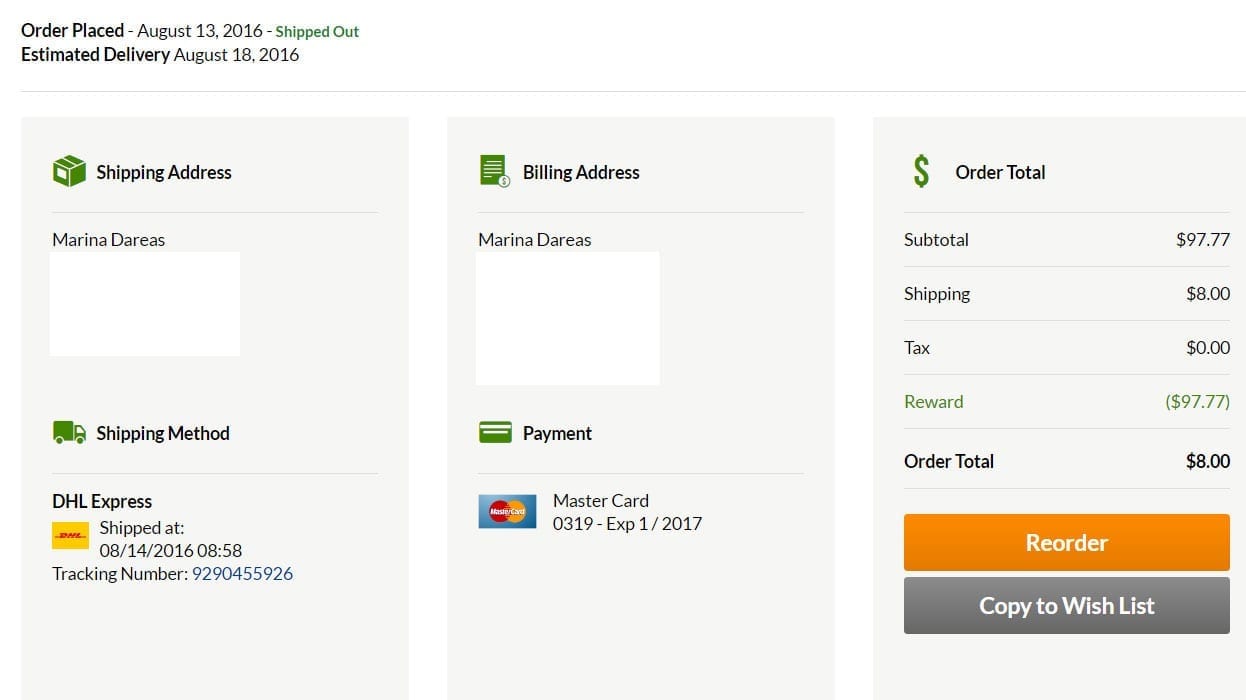The height and width of the screenshot is (700, 1246).
Task: Click the Subtotal $97.77 value
Action: (x=1202, y=239)
